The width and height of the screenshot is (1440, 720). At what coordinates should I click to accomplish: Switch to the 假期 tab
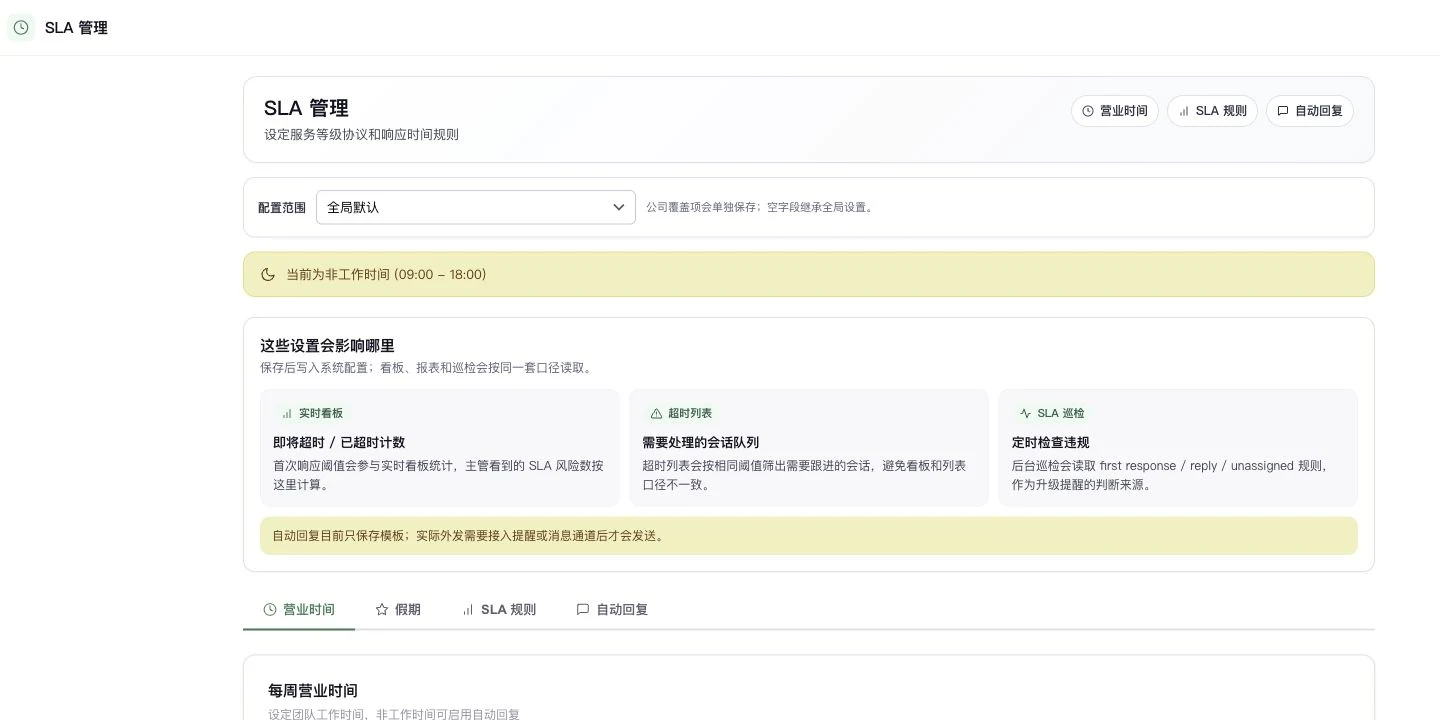coord(398,609)
